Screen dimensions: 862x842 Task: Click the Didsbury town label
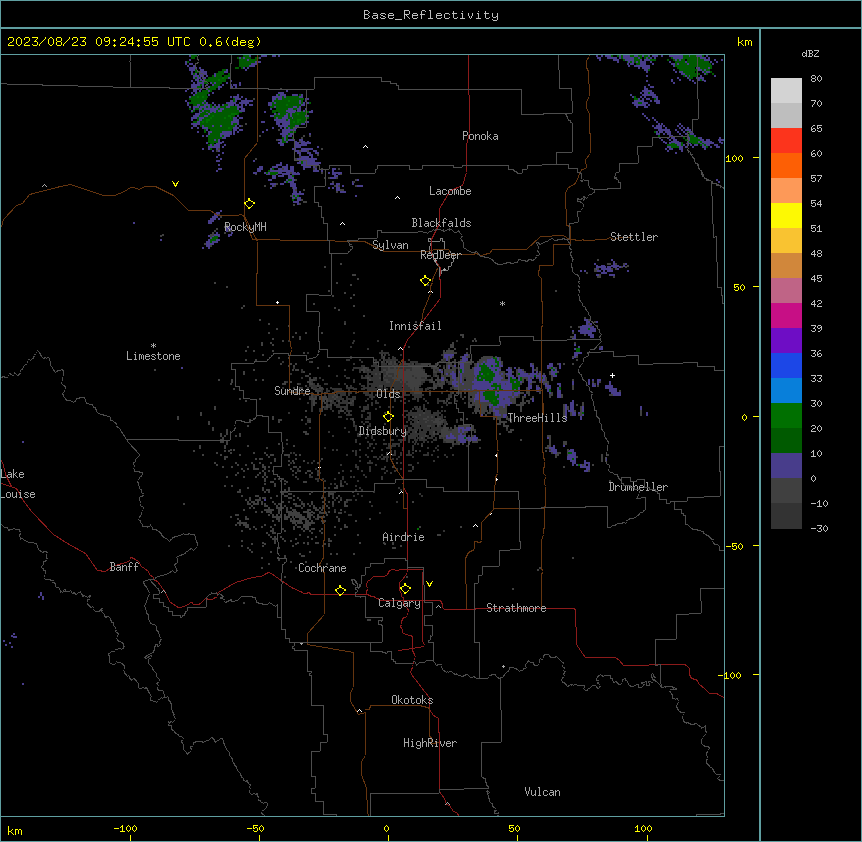pos(383,431)
